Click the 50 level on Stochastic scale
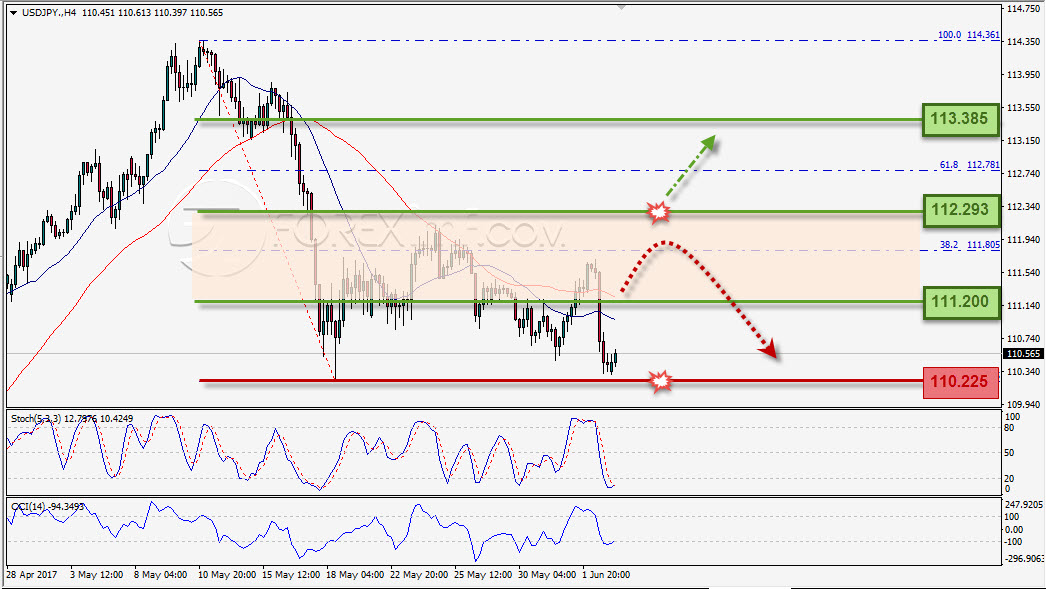1046x589 pixels. (1009, 453)
